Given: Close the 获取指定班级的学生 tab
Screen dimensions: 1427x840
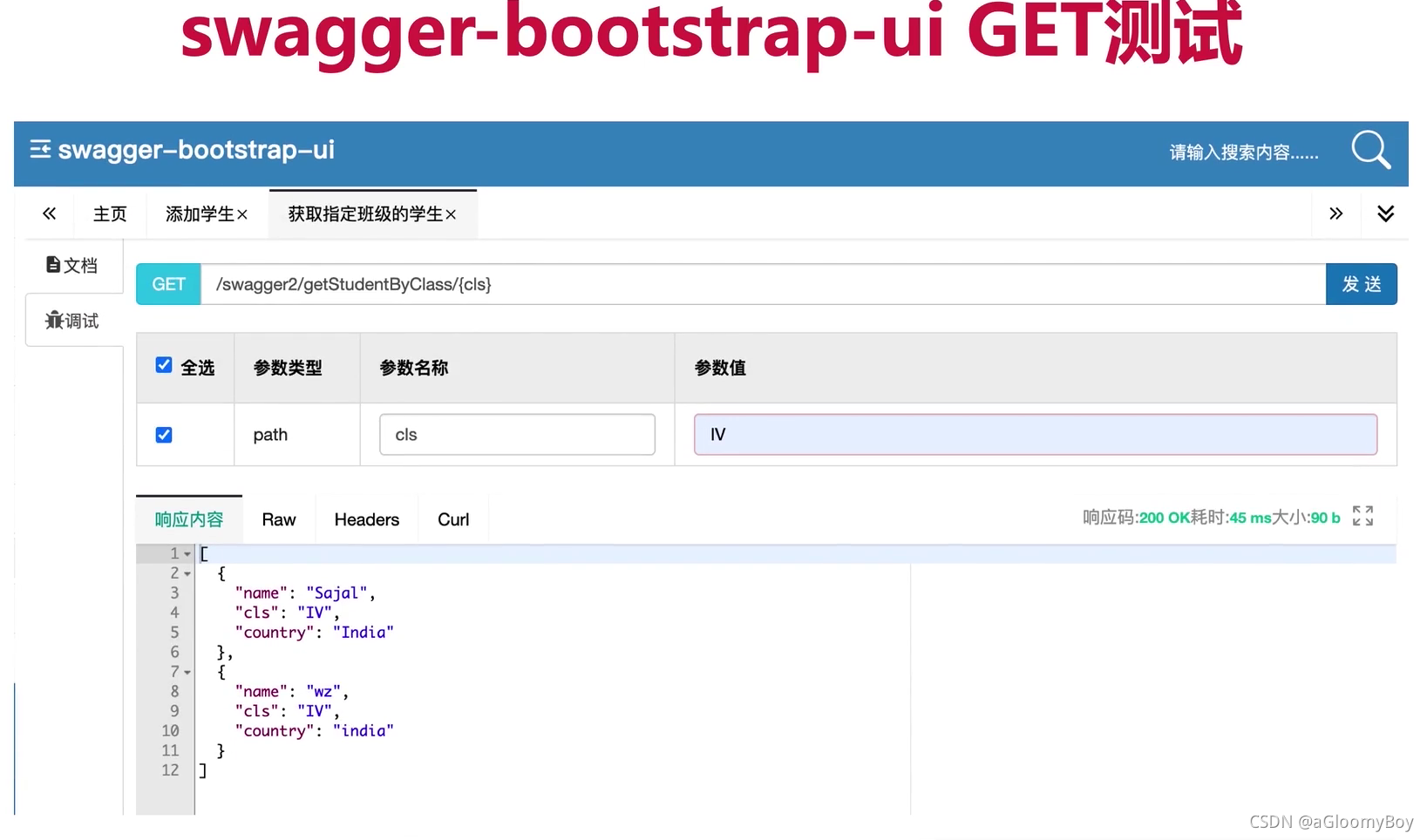Looking at the screenshot, I should pyautogui.click(x=451, y=215).
